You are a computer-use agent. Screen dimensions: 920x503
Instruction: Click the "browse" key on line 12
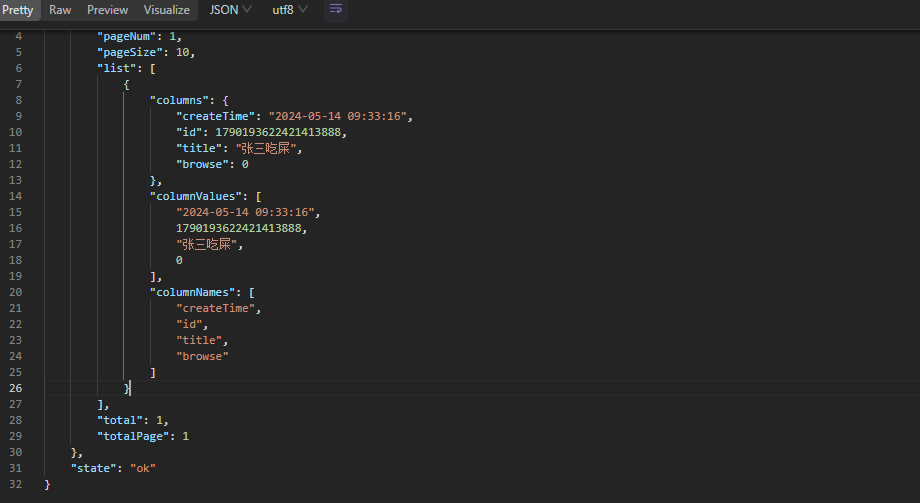(202, 164)
